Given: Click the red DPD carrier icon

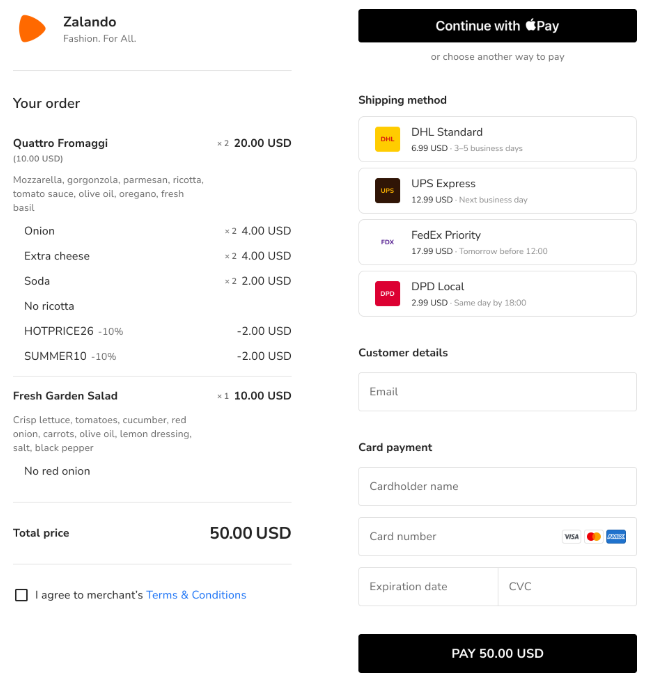Looking at the screenshot, I should [x=387, y=294].
